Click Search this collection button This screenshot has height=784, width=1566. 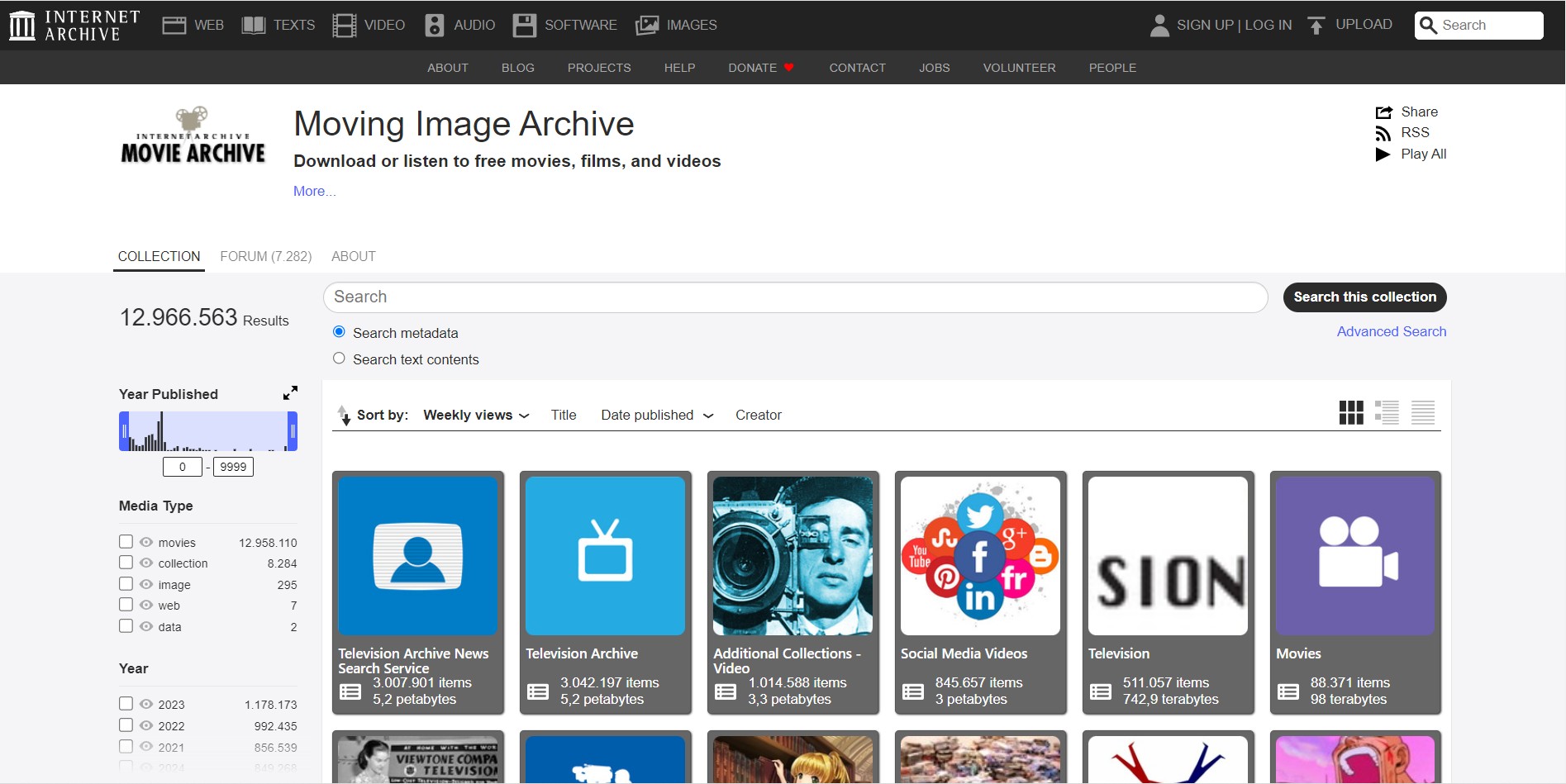coord(1365,297)
